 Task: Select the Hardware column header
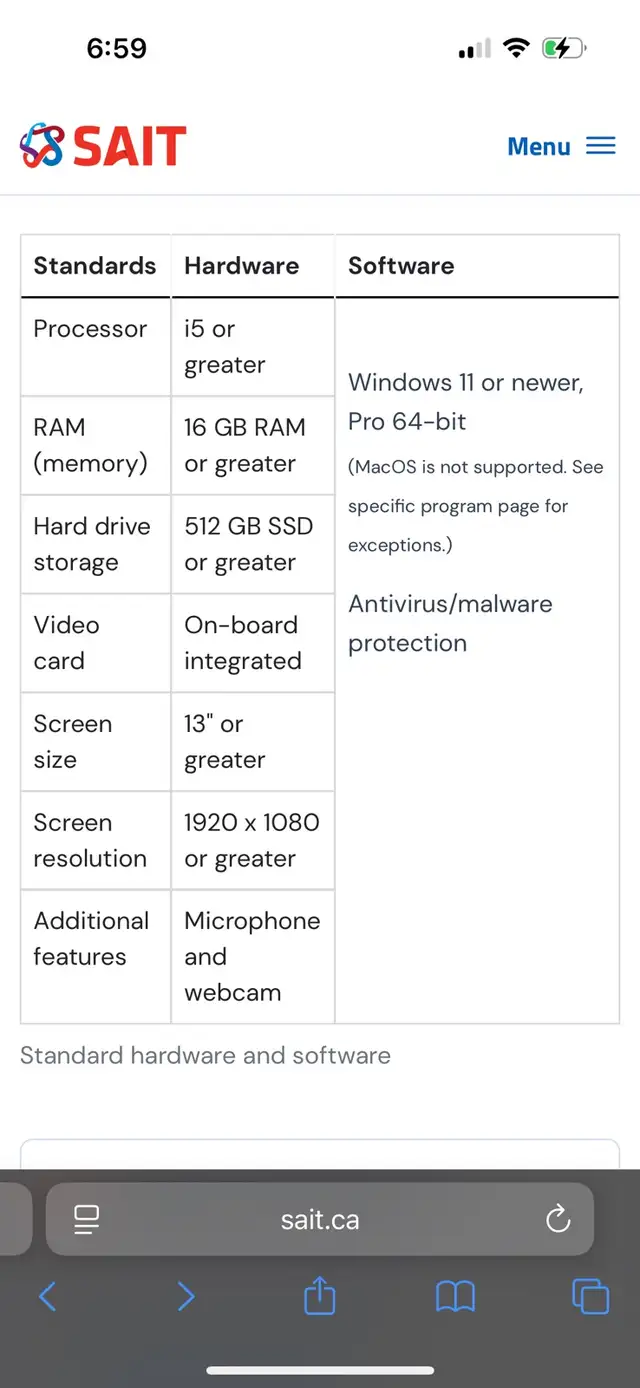[x=242, y=265]
